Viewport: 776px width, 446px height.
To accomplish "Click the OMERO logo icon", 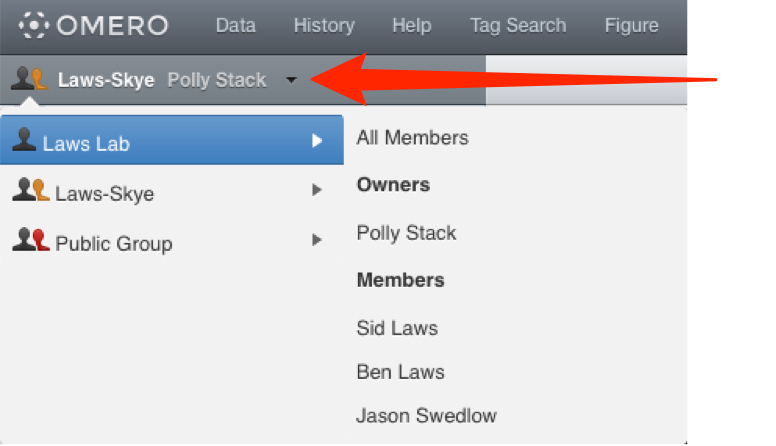I will [34, 25].
